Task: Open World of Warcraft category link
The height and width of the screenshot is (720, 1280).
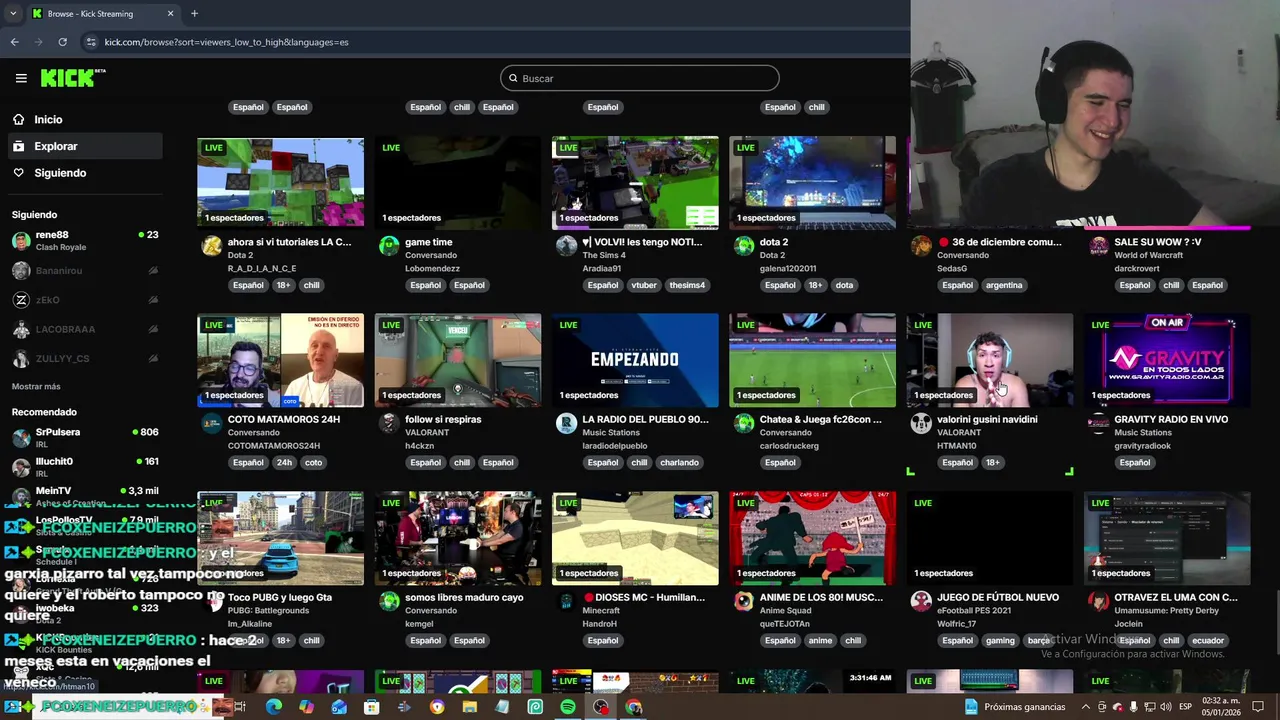Action: pyautogui.click(x=1148, y=255)
